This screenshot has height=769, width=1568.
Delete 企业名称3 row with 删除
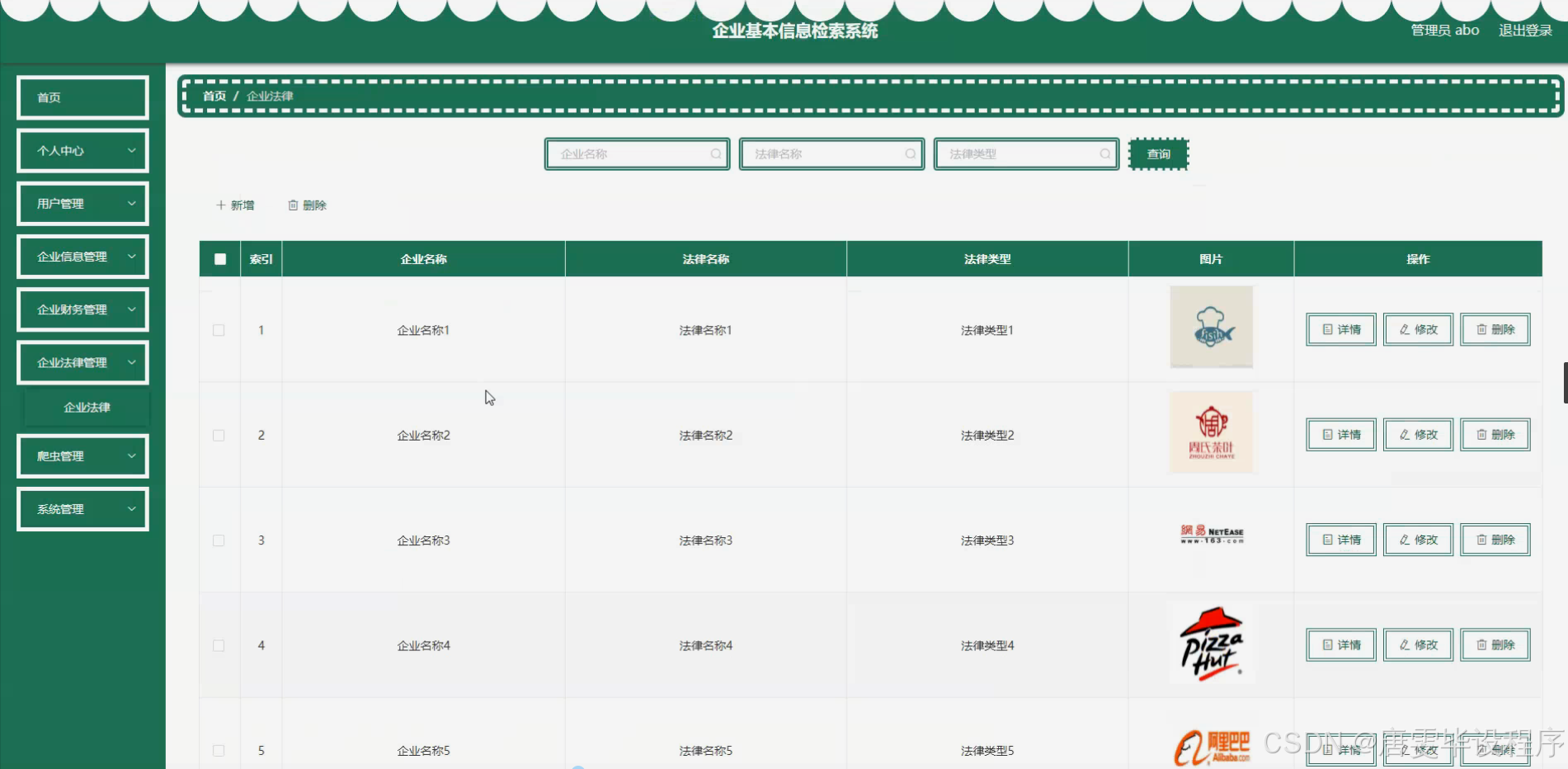click(x=1495, y=540)
